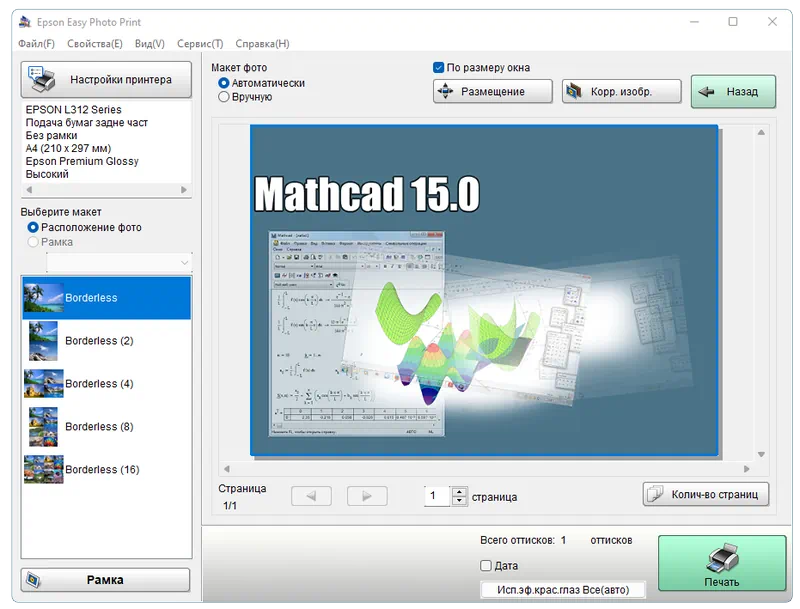The image size is (800, 609).
Task: Click the preview's down scroll arrow
Action: (761, 454)
